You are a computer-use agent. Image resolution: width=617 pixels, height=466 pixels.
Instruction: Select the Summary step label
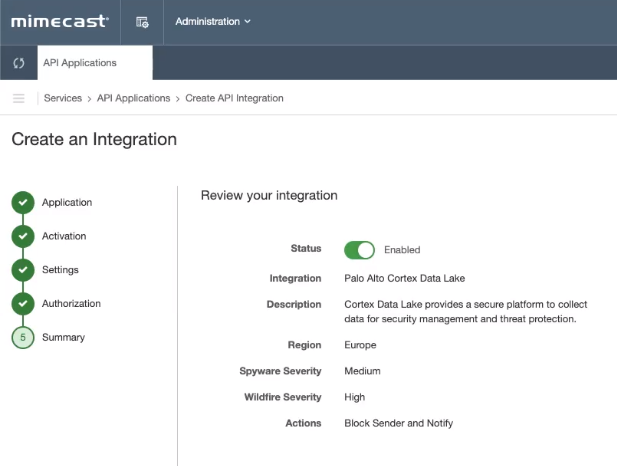[63, 338]
